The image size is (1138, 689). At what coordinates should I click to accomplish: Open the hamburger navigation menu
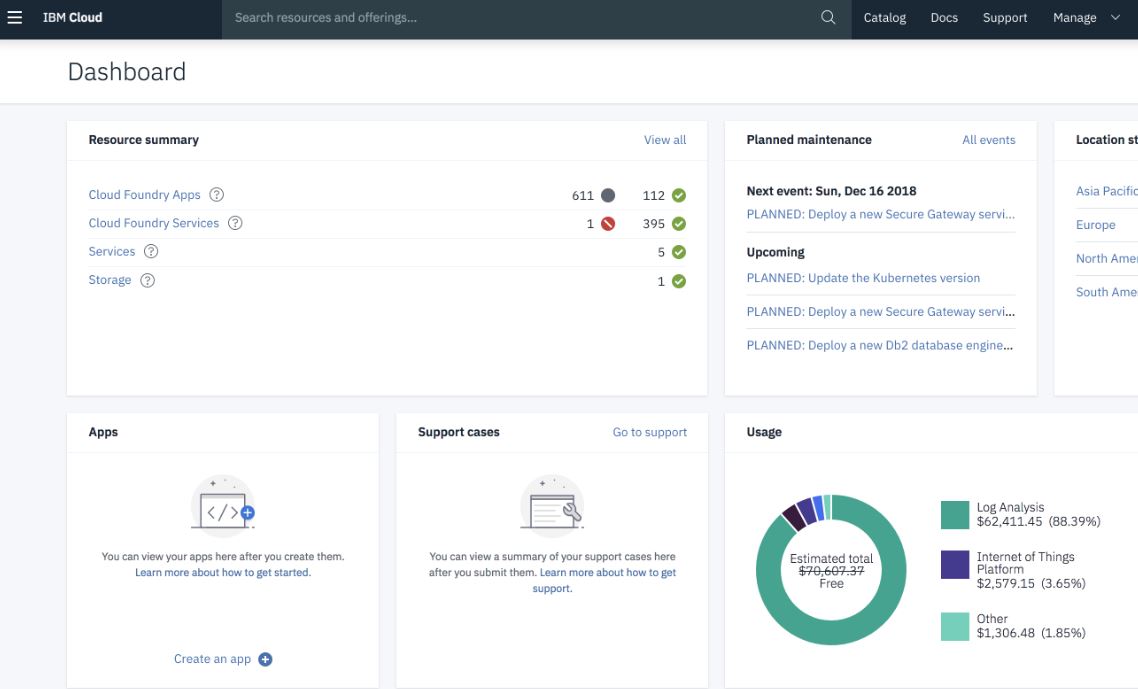(x=15, y=17)
